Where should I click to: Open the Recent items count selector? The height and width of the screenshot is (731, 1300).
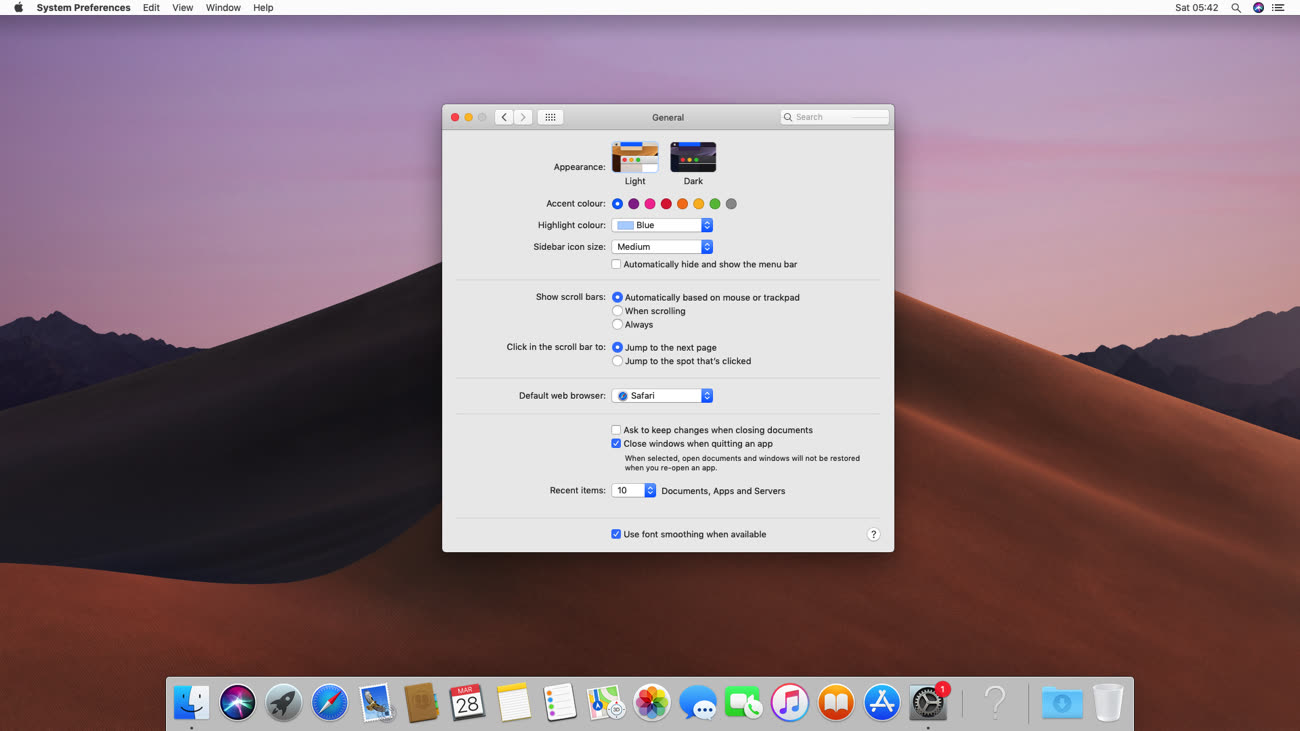click(x=634, y=491)
